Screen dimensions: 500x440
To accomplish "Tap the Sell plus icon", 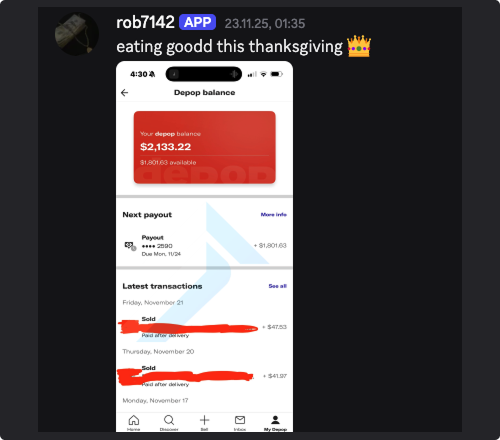I will click(204, 420).
